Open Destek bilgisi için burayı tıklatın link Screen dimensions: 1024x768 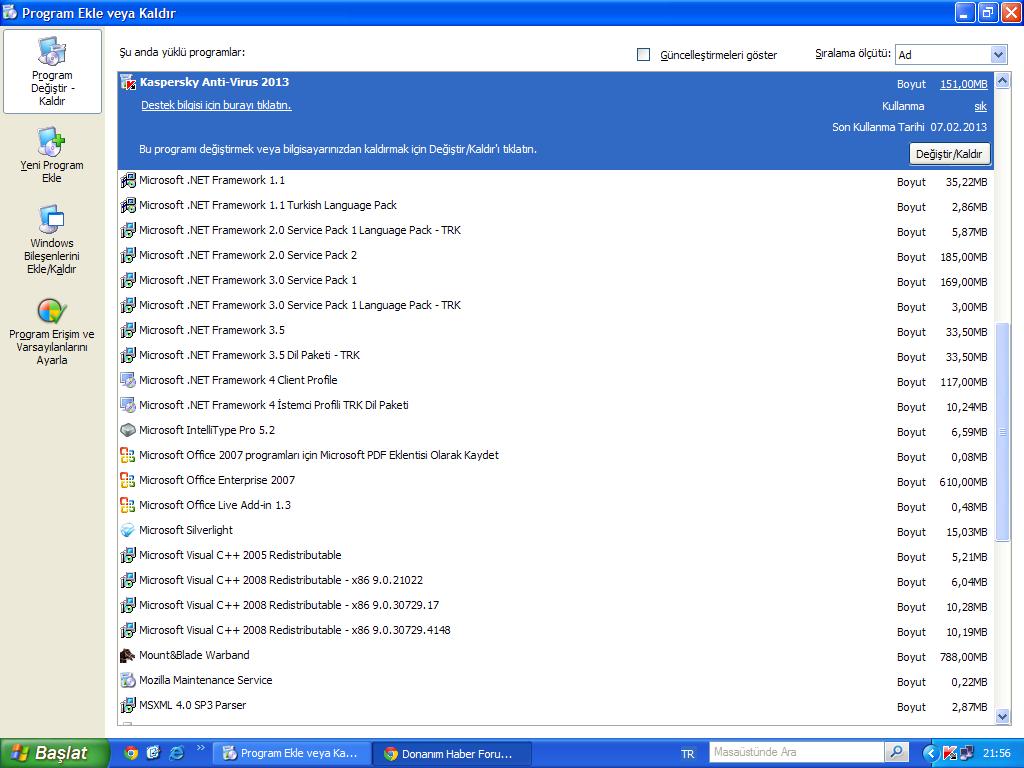pos(216,105)
